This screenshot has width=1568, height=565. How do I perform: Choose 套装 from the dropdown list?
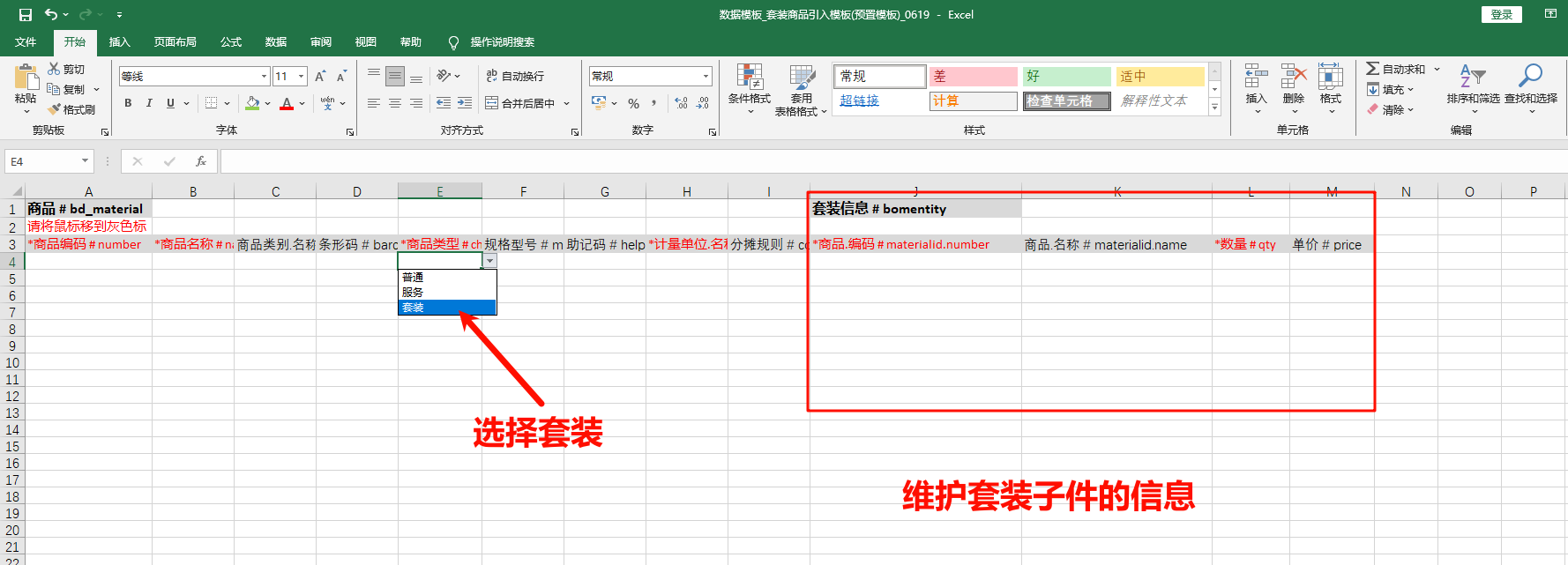pos(447,308)
